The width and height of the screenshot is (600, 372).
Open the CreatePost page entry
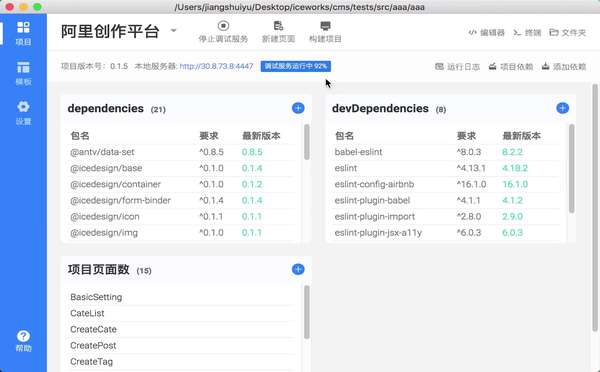tap(183, 345)
